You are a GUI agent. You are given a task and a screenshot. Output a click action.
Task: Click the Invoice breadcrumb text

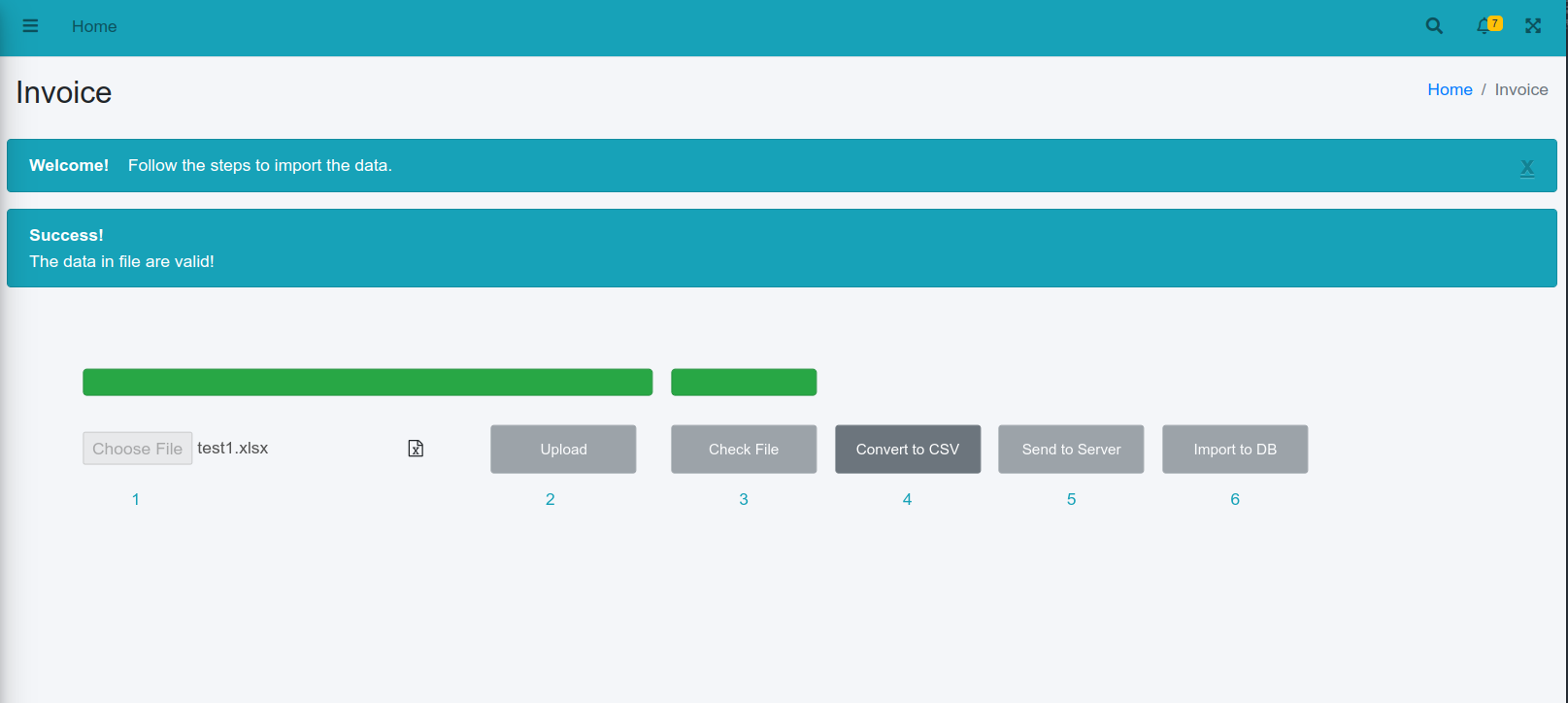click(x=1521, y=89)
